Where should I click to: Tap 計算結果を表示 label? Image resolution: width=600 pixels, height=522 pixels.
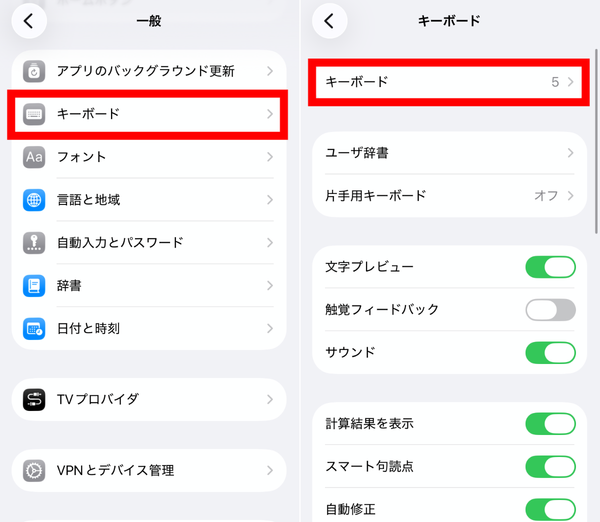click(370, 424)
